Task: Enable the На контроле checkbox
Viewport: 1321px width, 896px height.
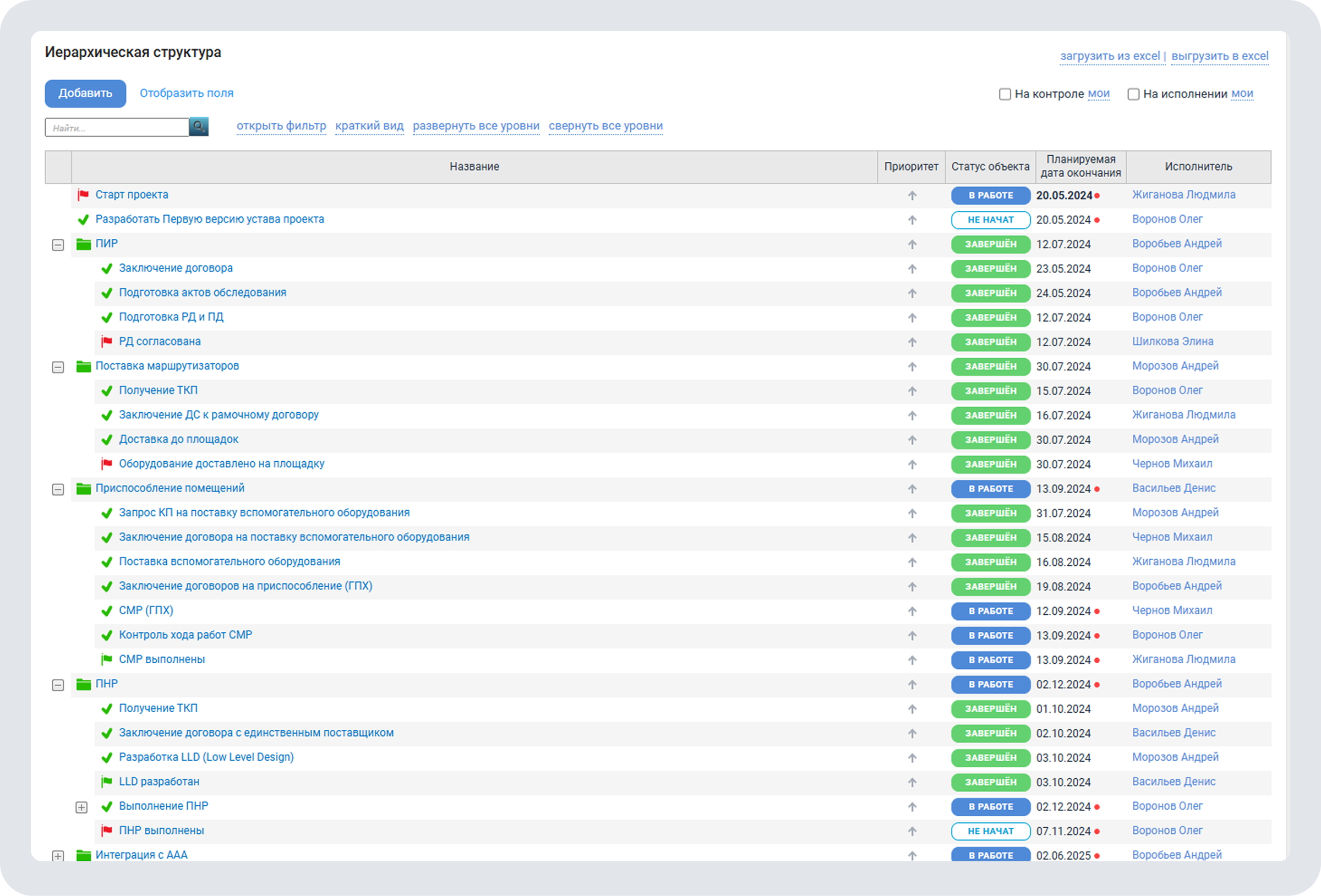Action: (1005, 94)
